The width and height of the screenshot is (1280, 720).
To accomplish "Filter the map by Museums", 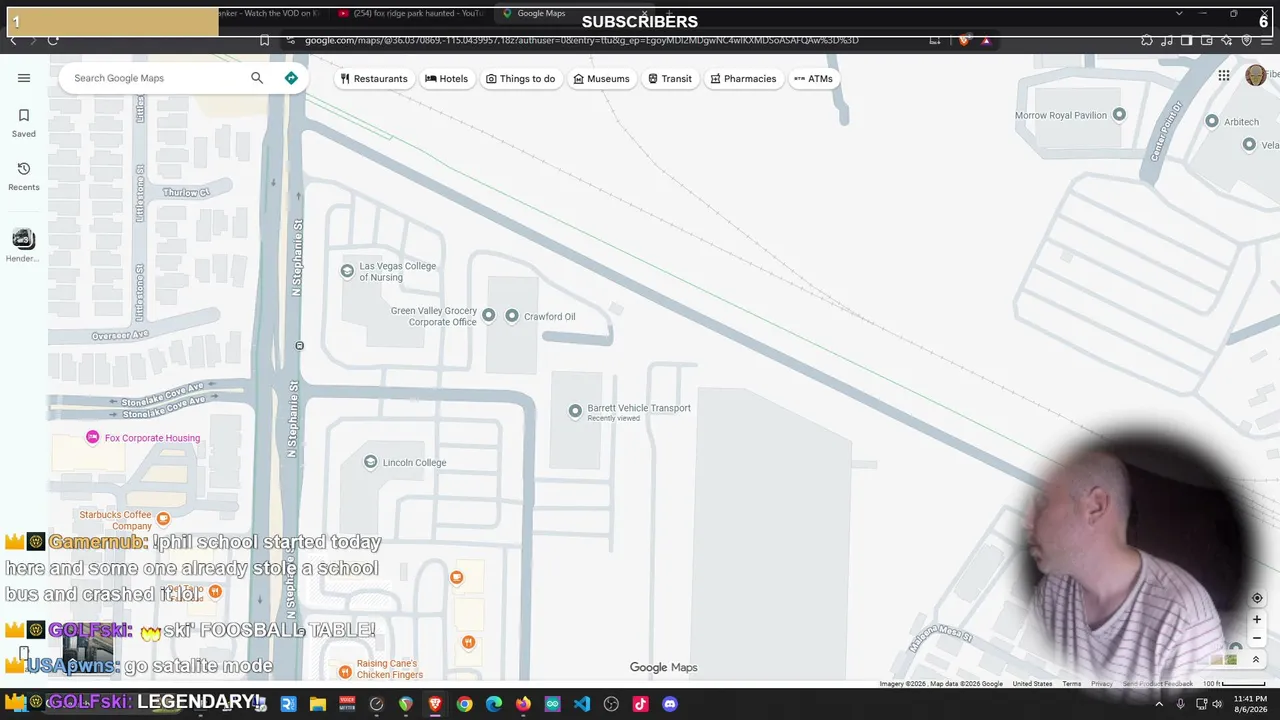I will point(601,79).
